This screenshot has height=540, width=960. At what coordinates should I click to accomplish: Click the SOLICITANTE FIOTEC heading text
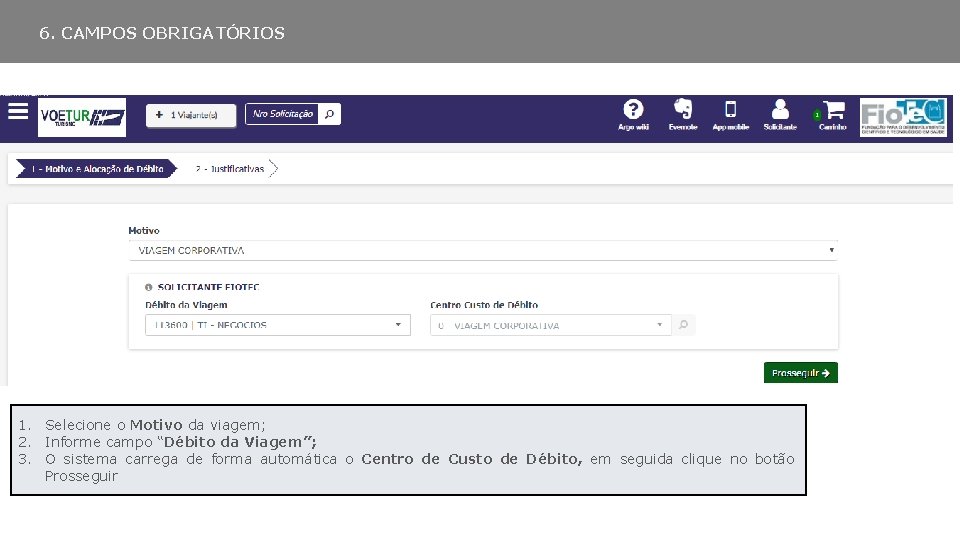pyautogui.click(x=209, y=287)
